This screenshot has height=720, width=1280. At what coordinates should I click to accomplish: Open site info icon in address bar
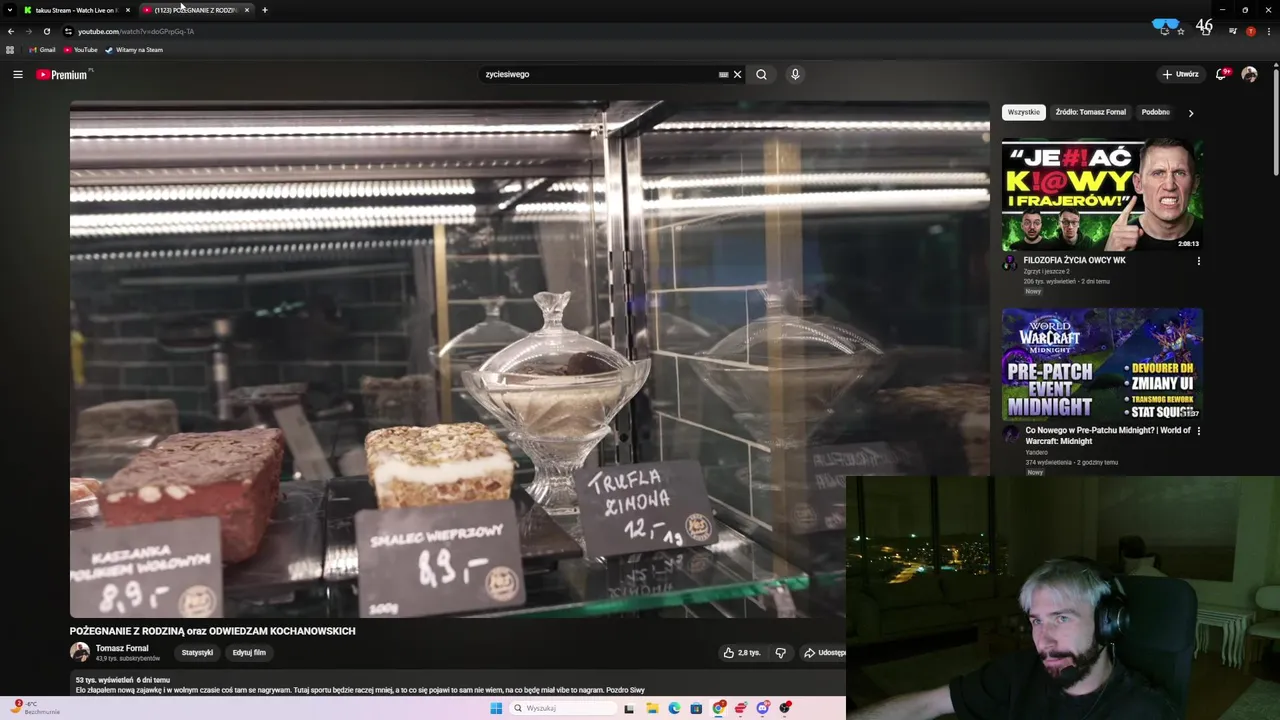(68, 31)
